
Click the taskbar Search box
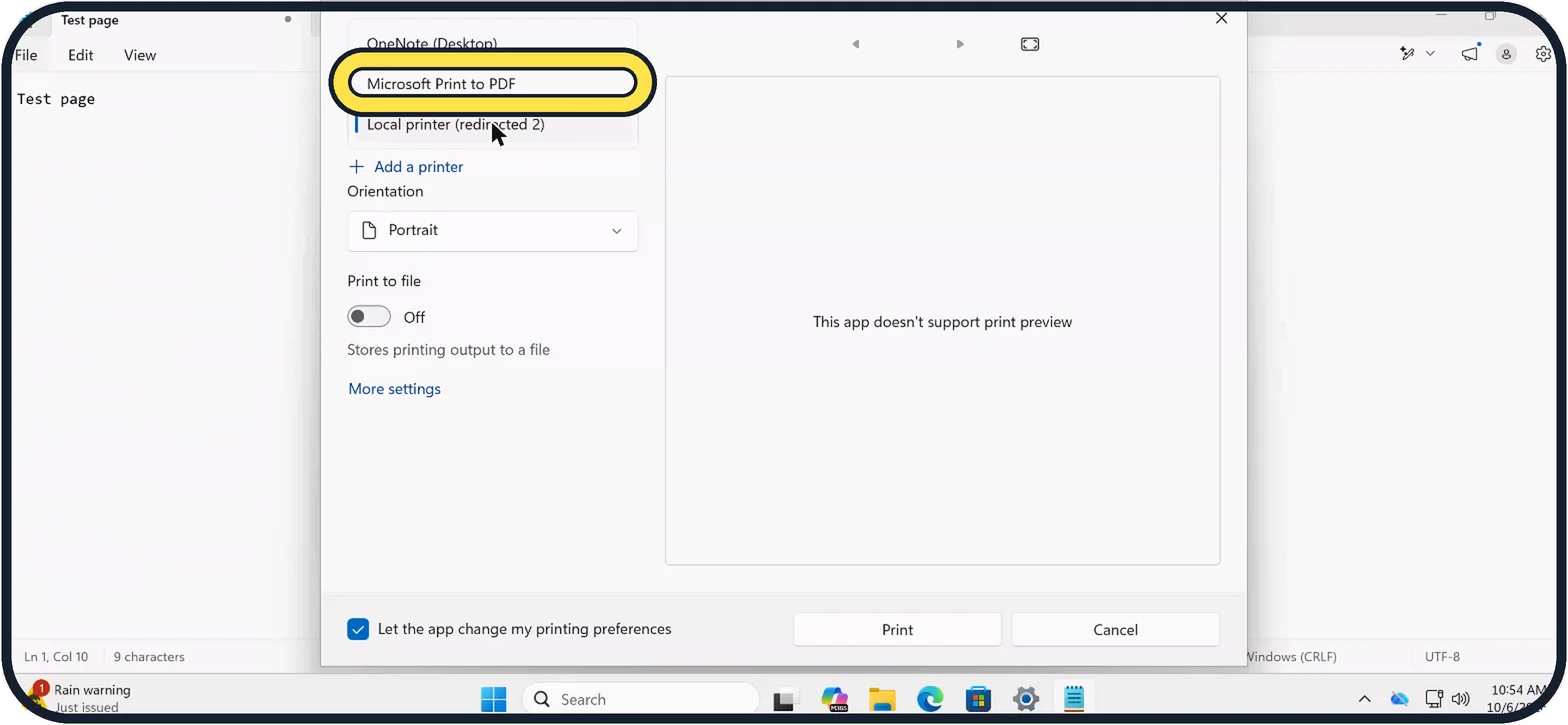click(641, 699)
